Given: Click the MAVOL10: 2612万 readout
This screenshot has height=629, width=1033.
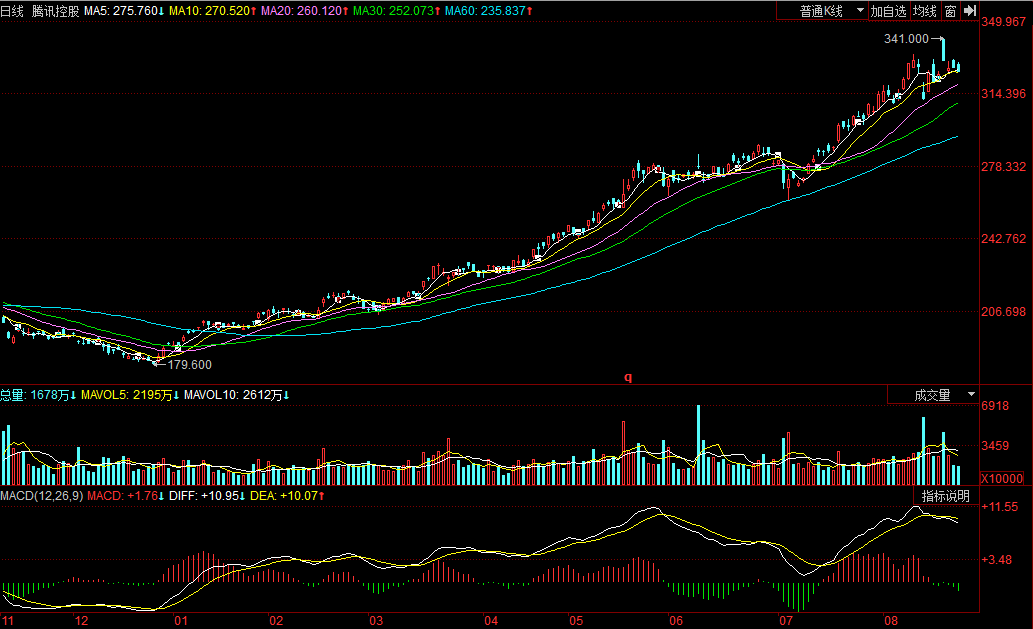Looking at the screenshot, I should [x=237, y=395].
